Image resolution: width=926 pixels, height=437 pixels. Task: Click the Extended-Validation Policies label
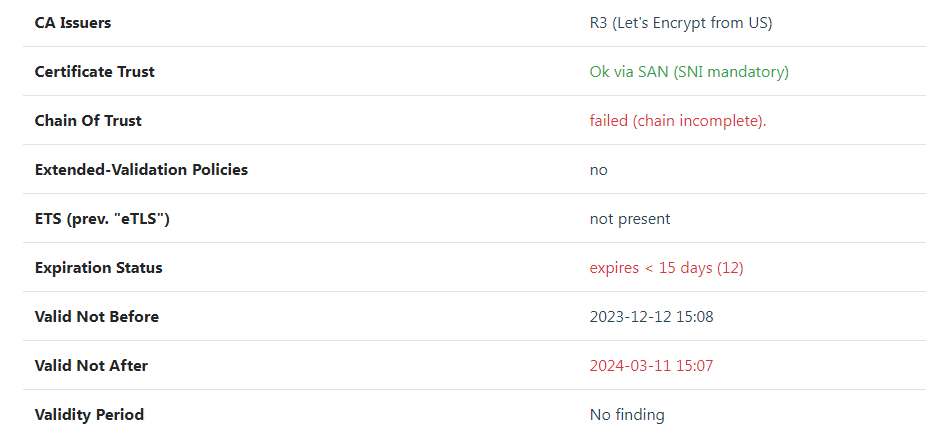tap(141, 169)
